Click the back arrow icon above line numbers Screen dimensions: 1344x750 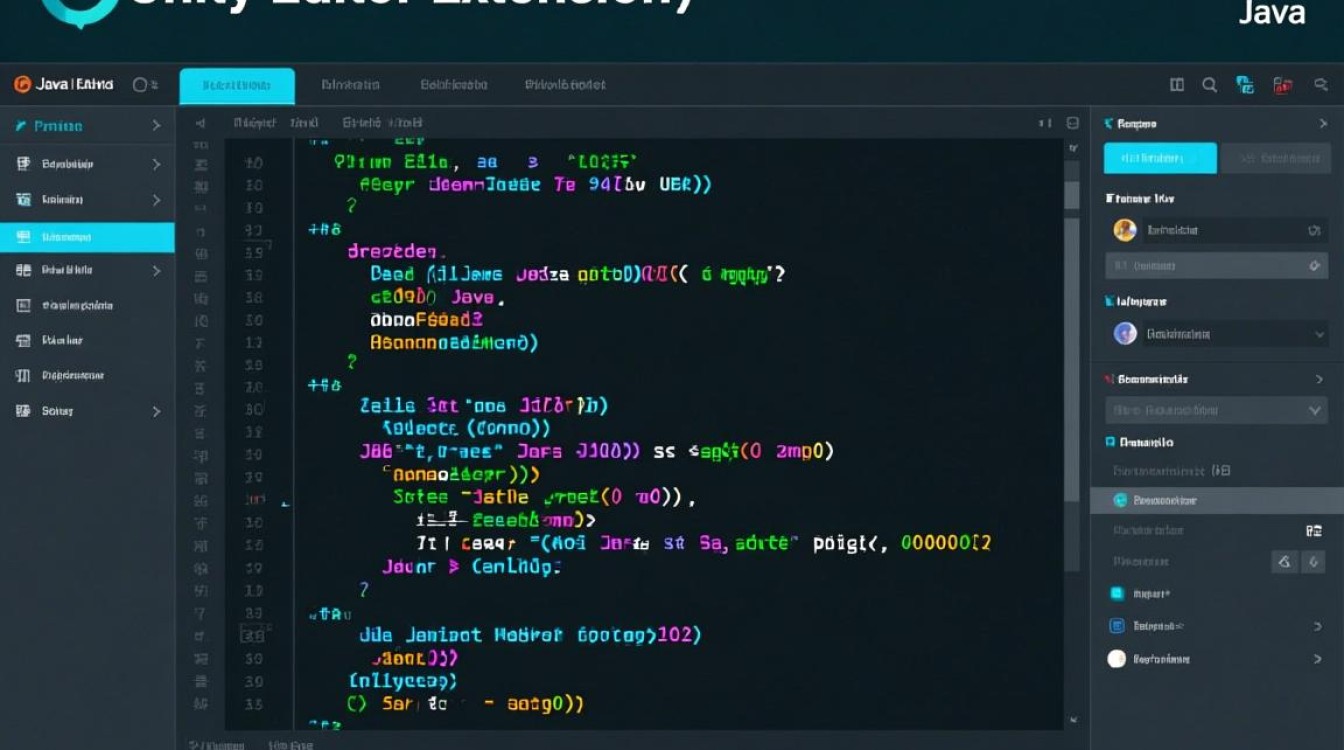(200, 123)
